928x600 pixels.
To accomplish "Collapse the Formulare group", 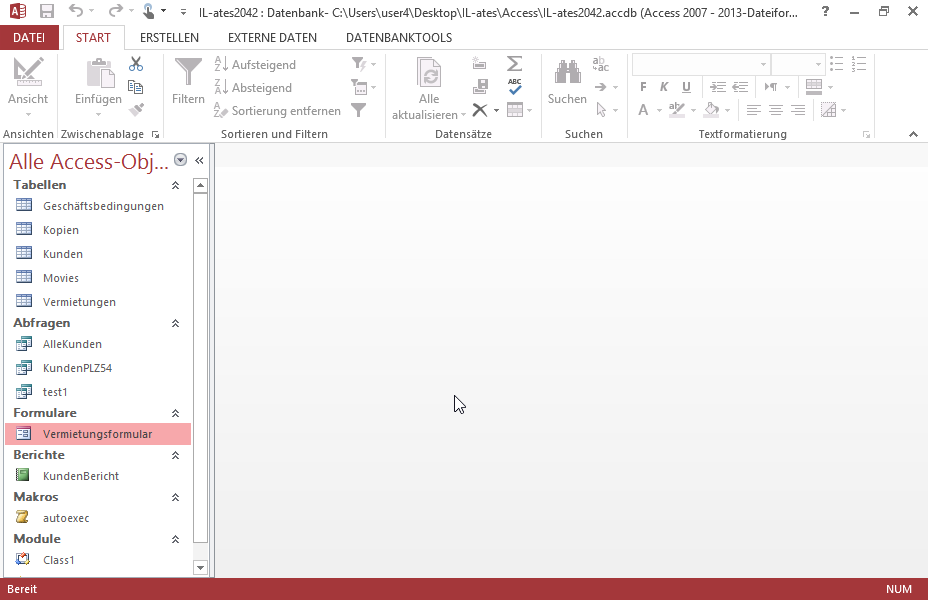I will click(x=175, y=413).
